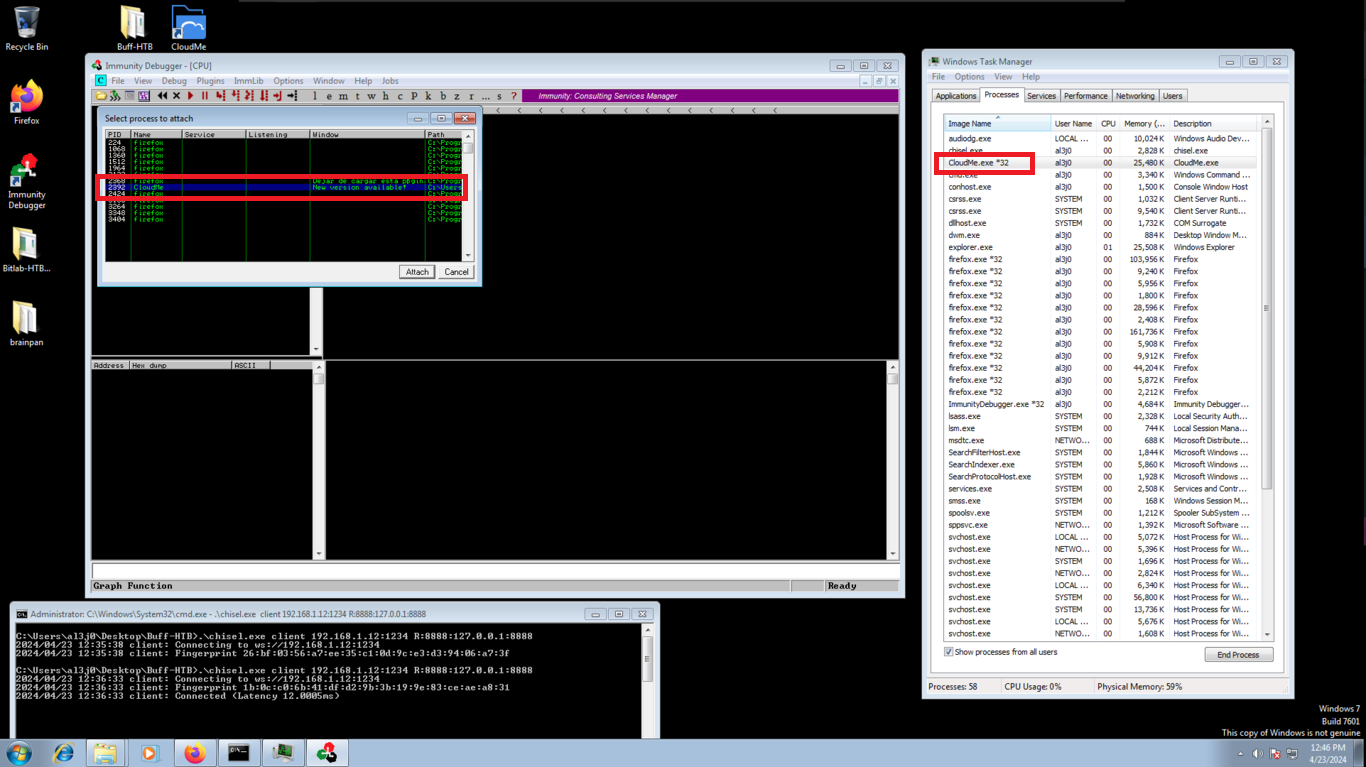Image resolution: width=1366 pixels, height=767 pixels.
Task: Switch to the Services tab
Action: [x=1041, y=96]
